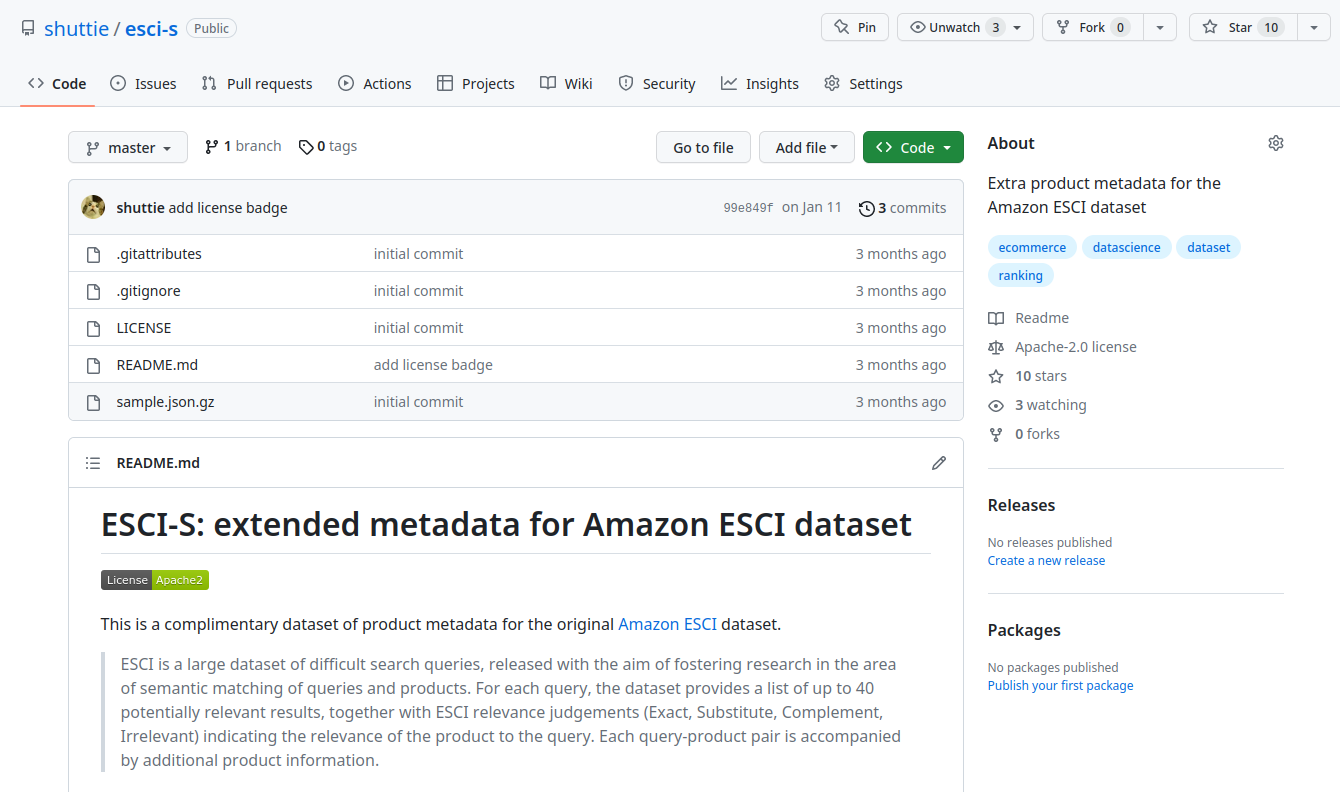Select the Code tab

point(57,83)
